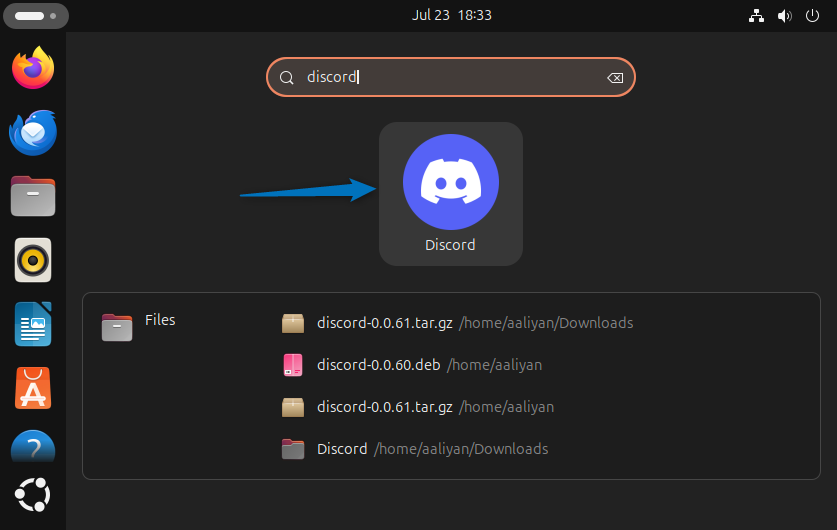The width and height of the screenshot is (837, 530).
Task: Open LibreOffice Writer from the dock
Action: coord(33,324)
